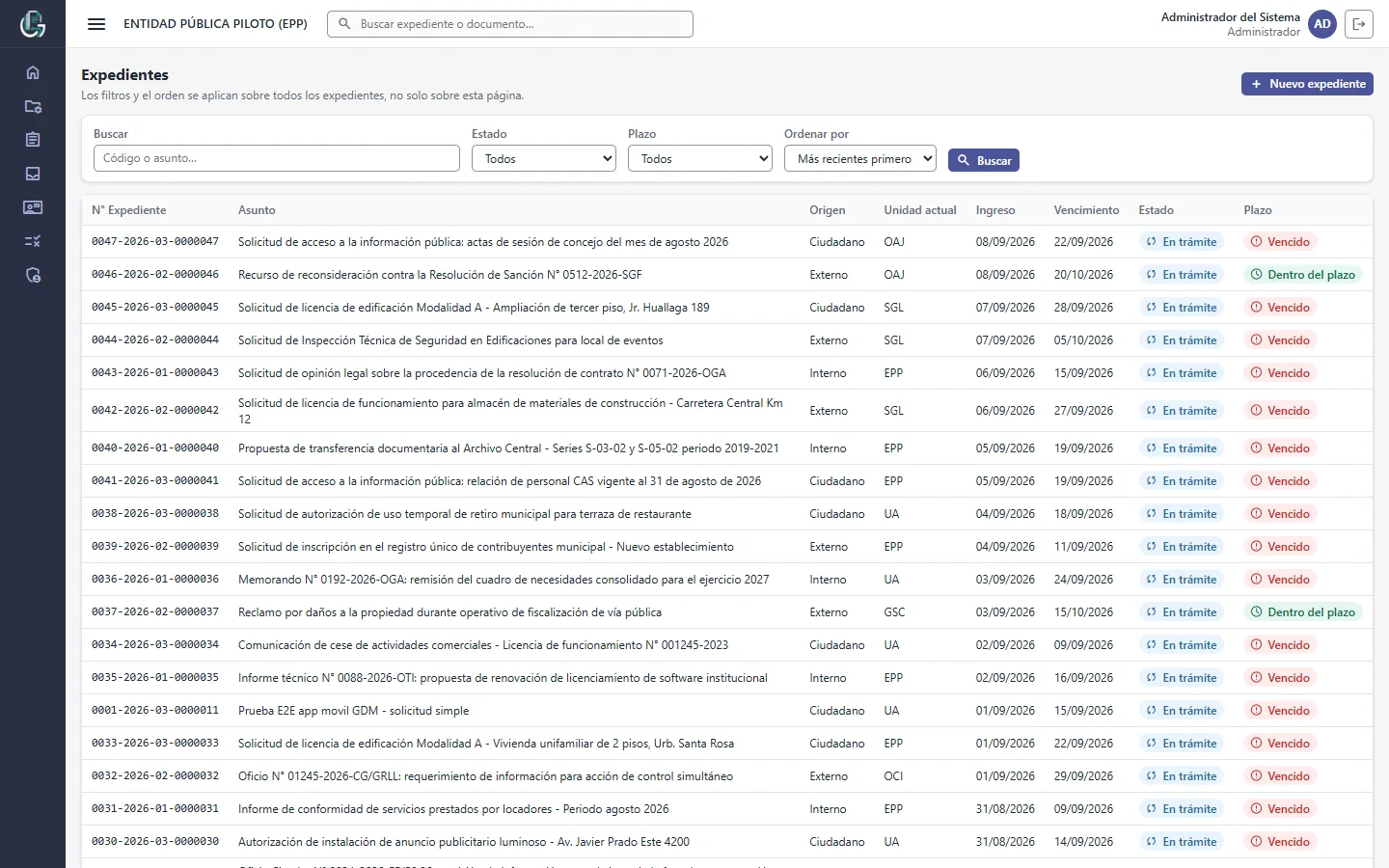Open the ID card sidebar icon
The image size is (1389, 868).
(x=33, y=207)
